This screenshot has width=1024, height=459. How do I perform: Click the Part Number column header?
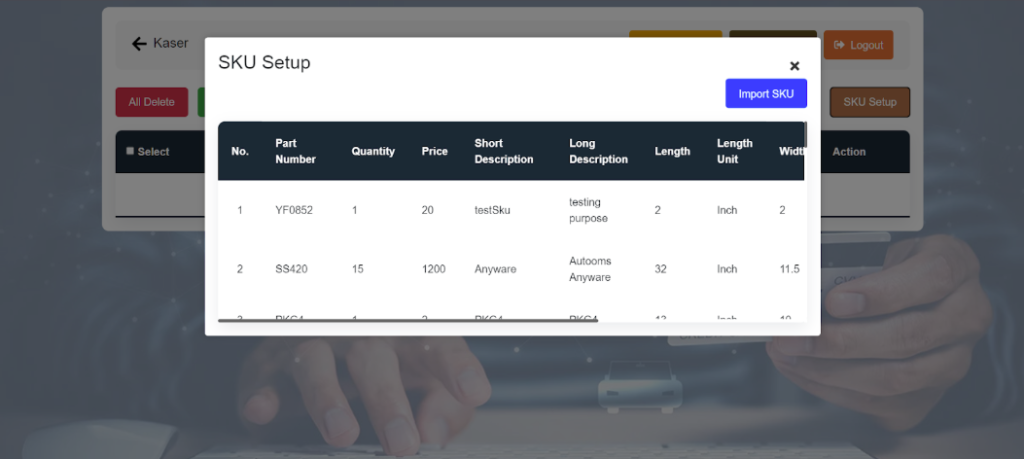[295, 151]
